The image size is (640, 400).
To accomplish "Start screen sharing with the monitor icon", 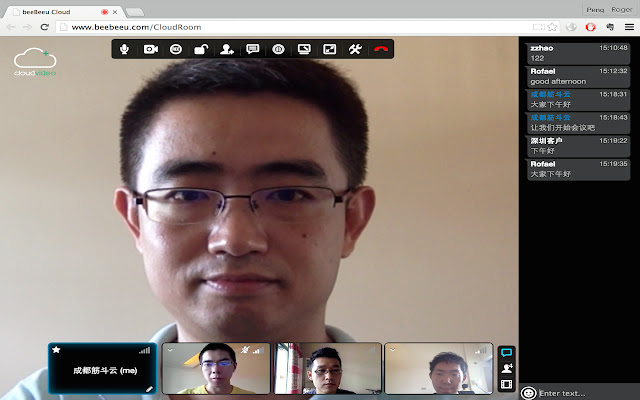I will pyautogui.click(x=304, y=49).
